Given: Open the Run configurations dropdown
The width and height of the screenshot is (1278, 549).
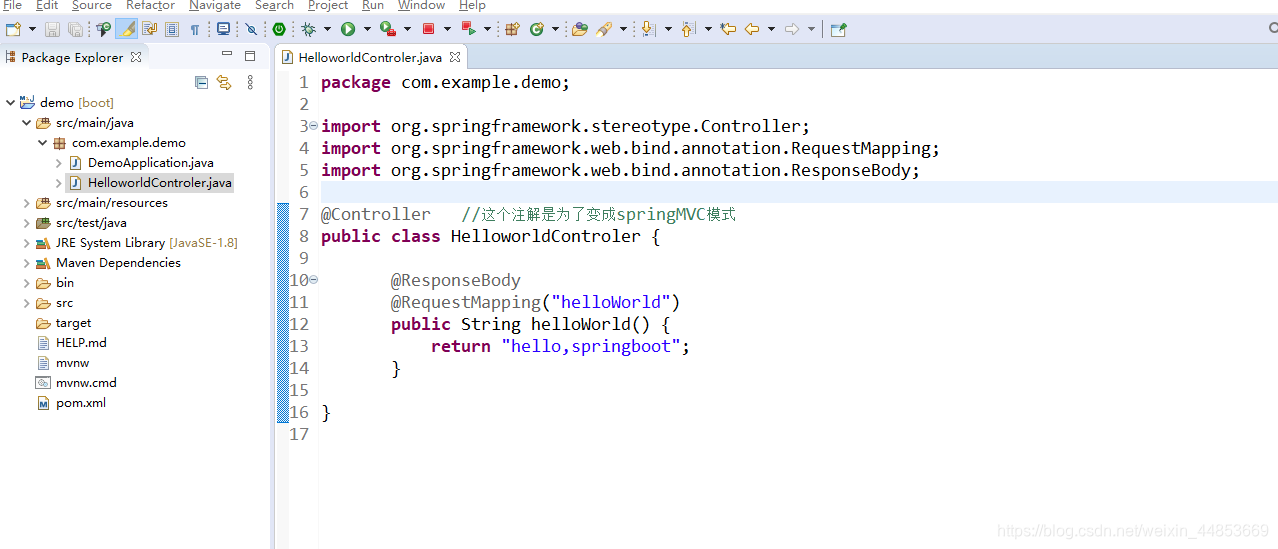Looking at the screenshot, I should tap(367, 29).
